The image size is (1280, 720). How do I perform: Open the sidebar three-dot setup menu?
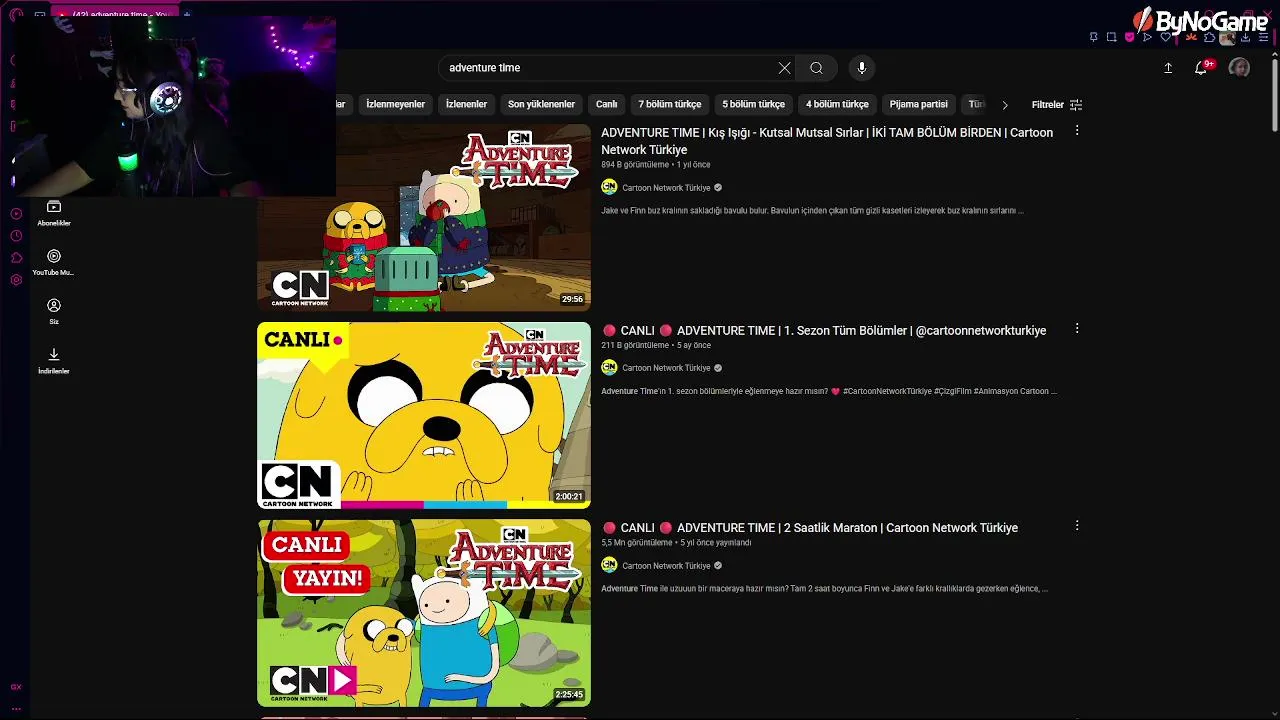pos(16,708)
